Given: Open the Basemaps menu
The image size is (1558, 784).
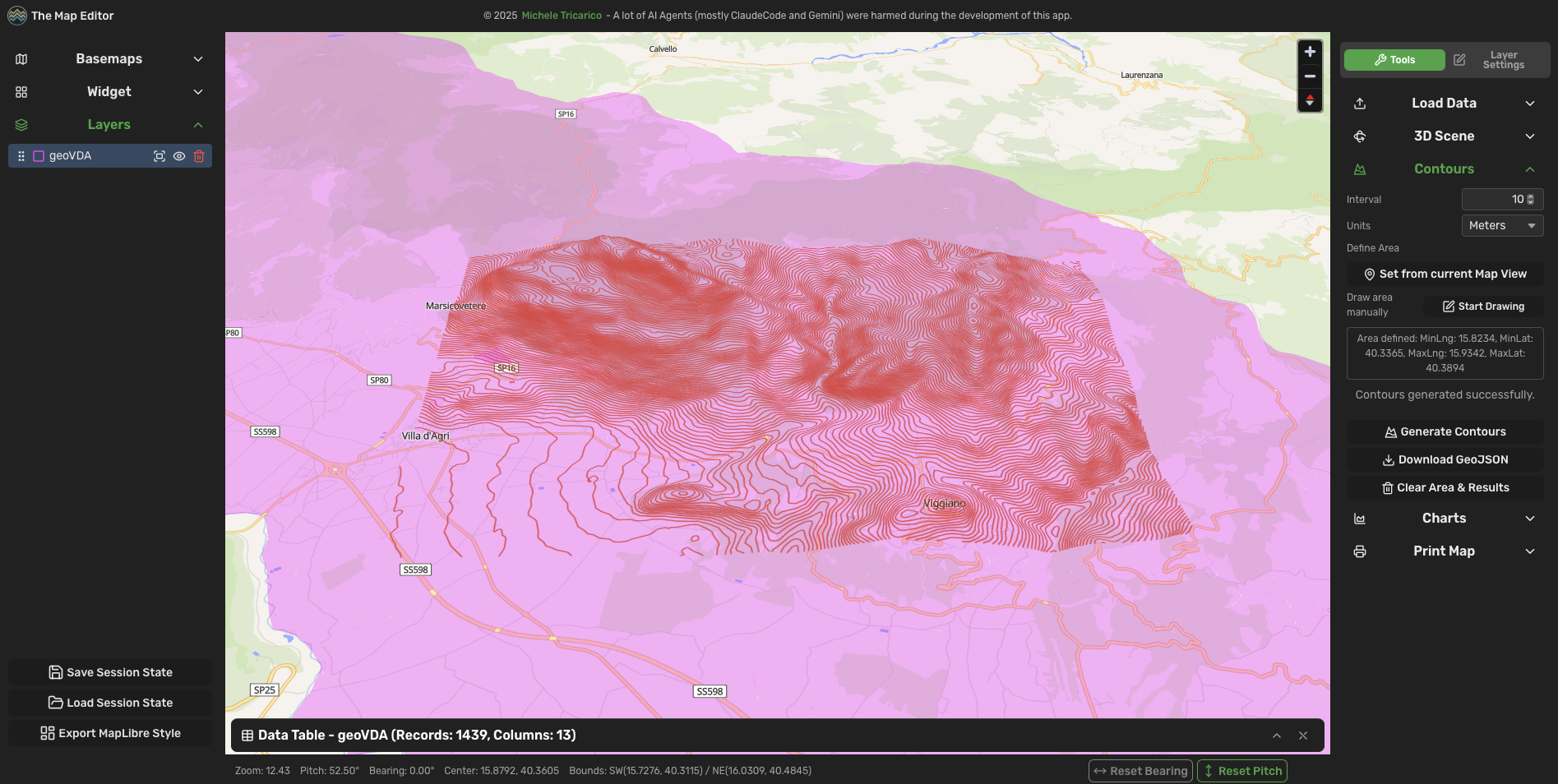Looking at the screenshot, I should click(x=109, y=58).
